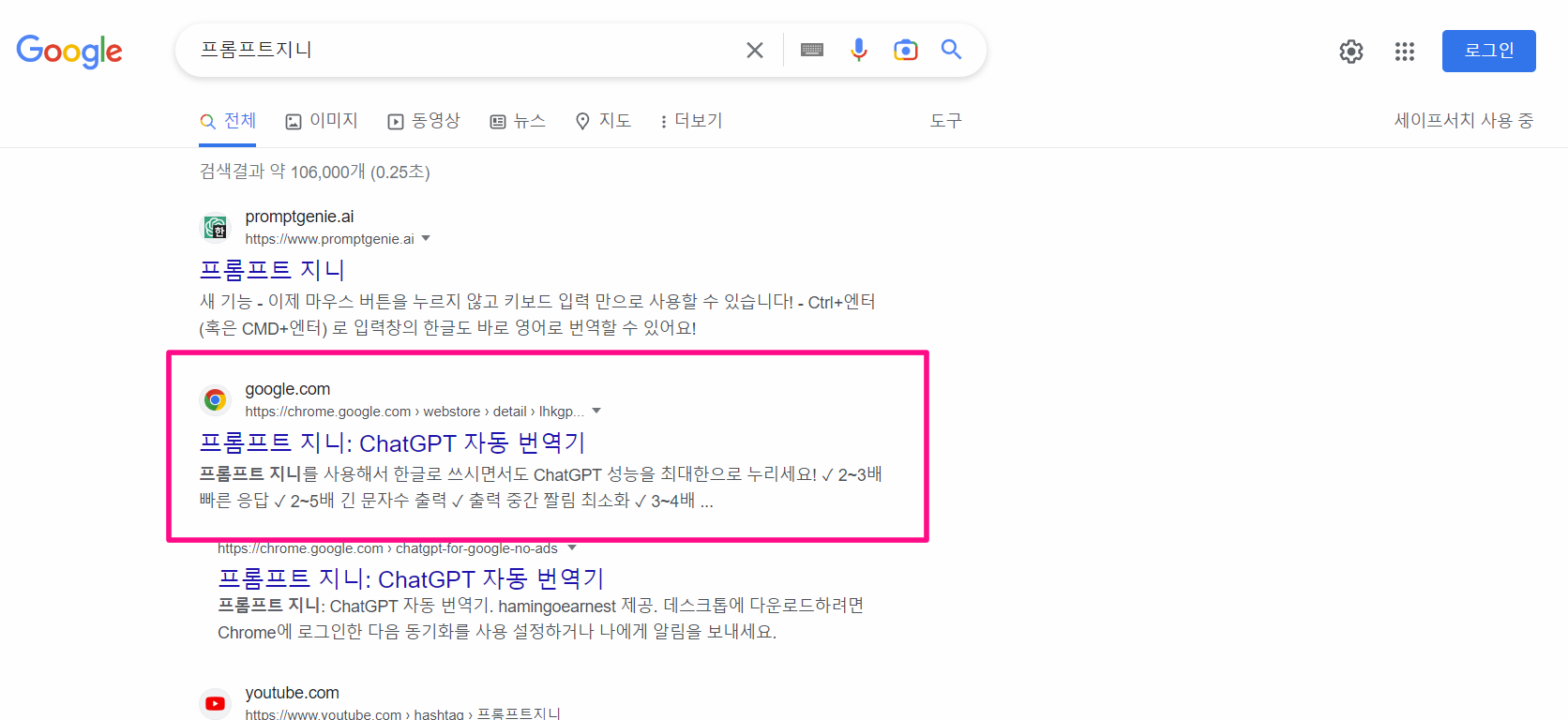Click the Google logo
1568x720 pixels.
[x=69, y=51]
